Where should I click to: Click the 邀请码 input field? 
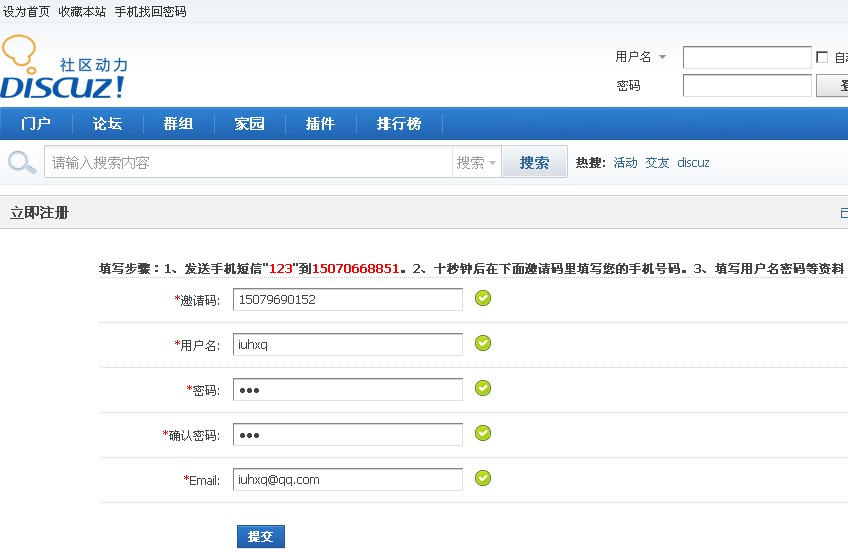(348, 300)
